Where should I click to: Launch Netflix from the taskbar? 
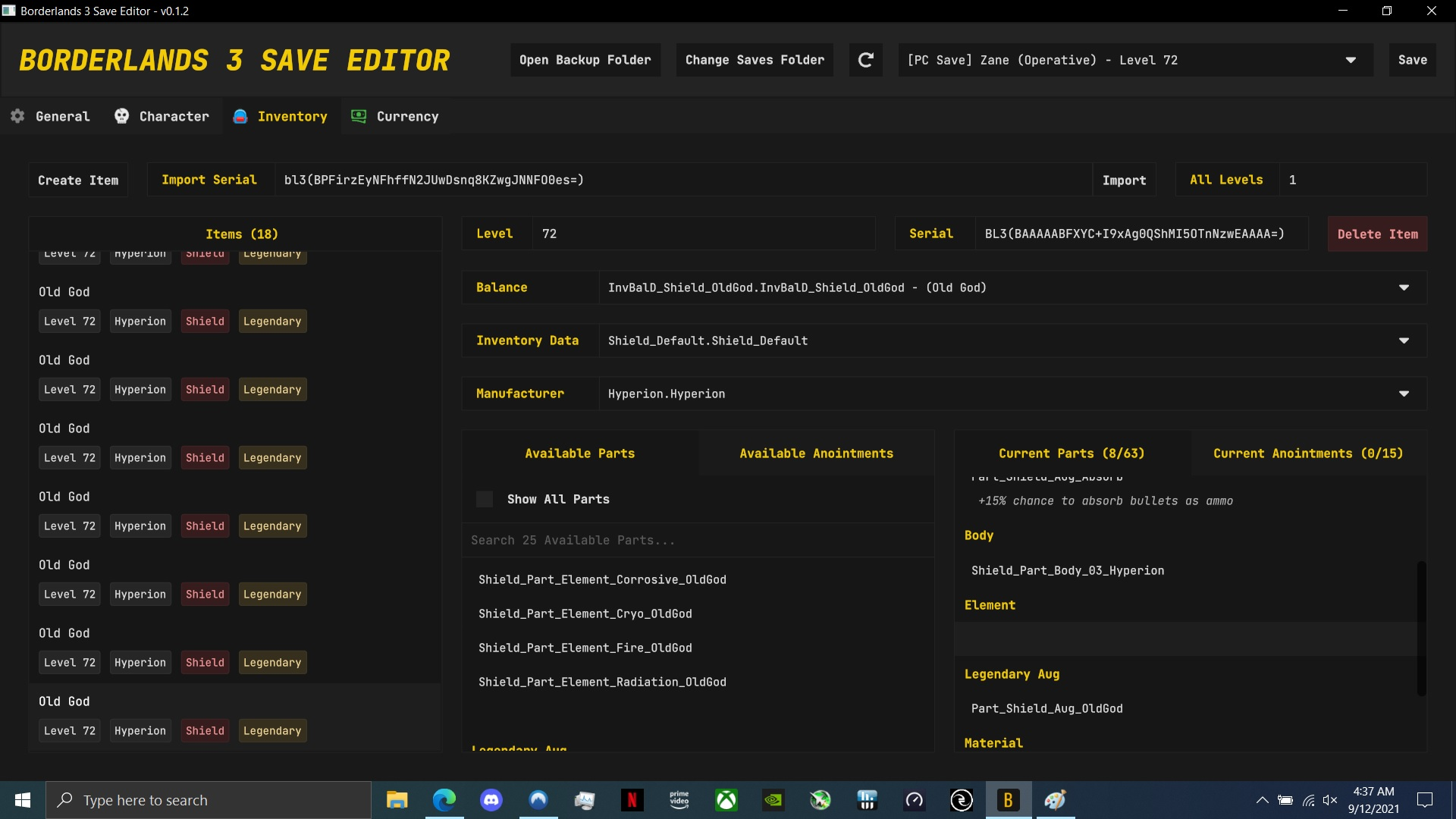[632, 800]
